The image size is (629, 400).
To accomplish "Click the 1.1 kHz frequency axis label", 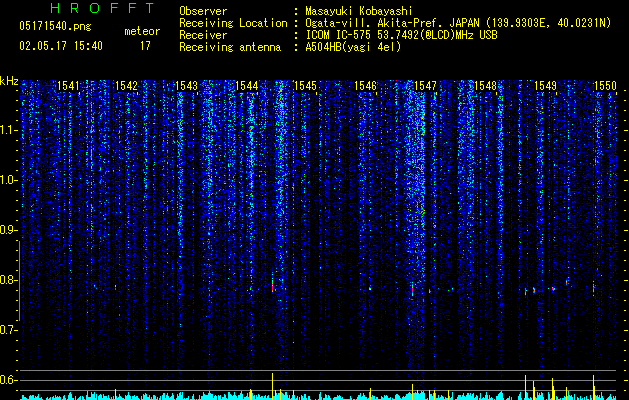I will (9, 130).
